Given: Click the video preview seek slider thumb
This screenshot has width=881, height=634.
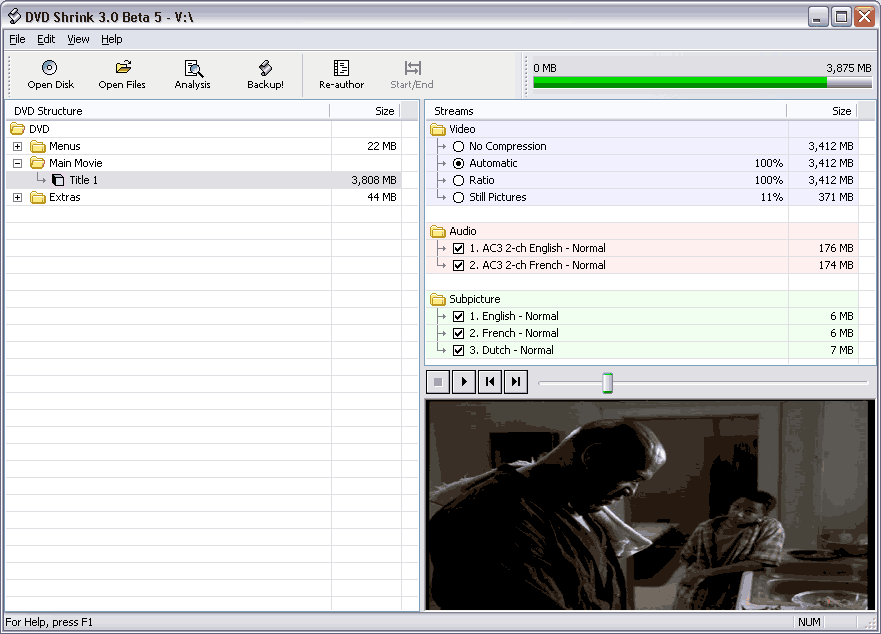Looking at the screenshot, I should pos(607,383).
